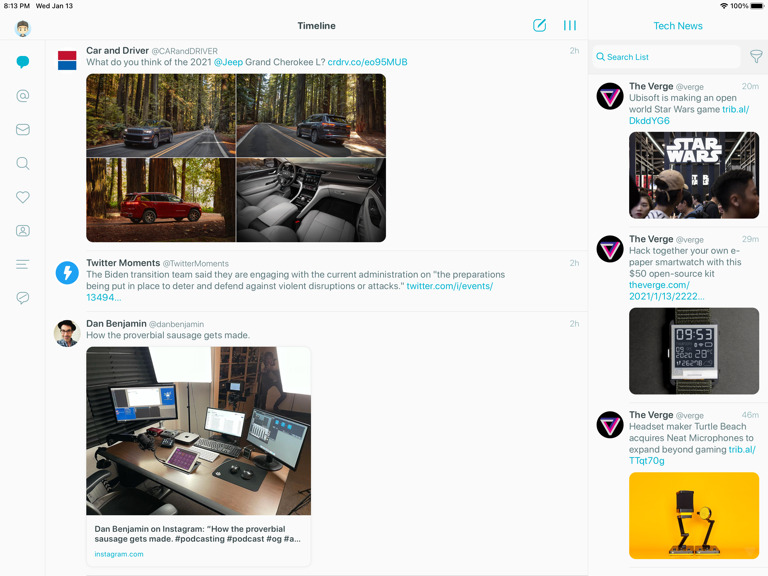
Task: View Dan Benjamin's desk setup photo
Action: click(198, 431)
